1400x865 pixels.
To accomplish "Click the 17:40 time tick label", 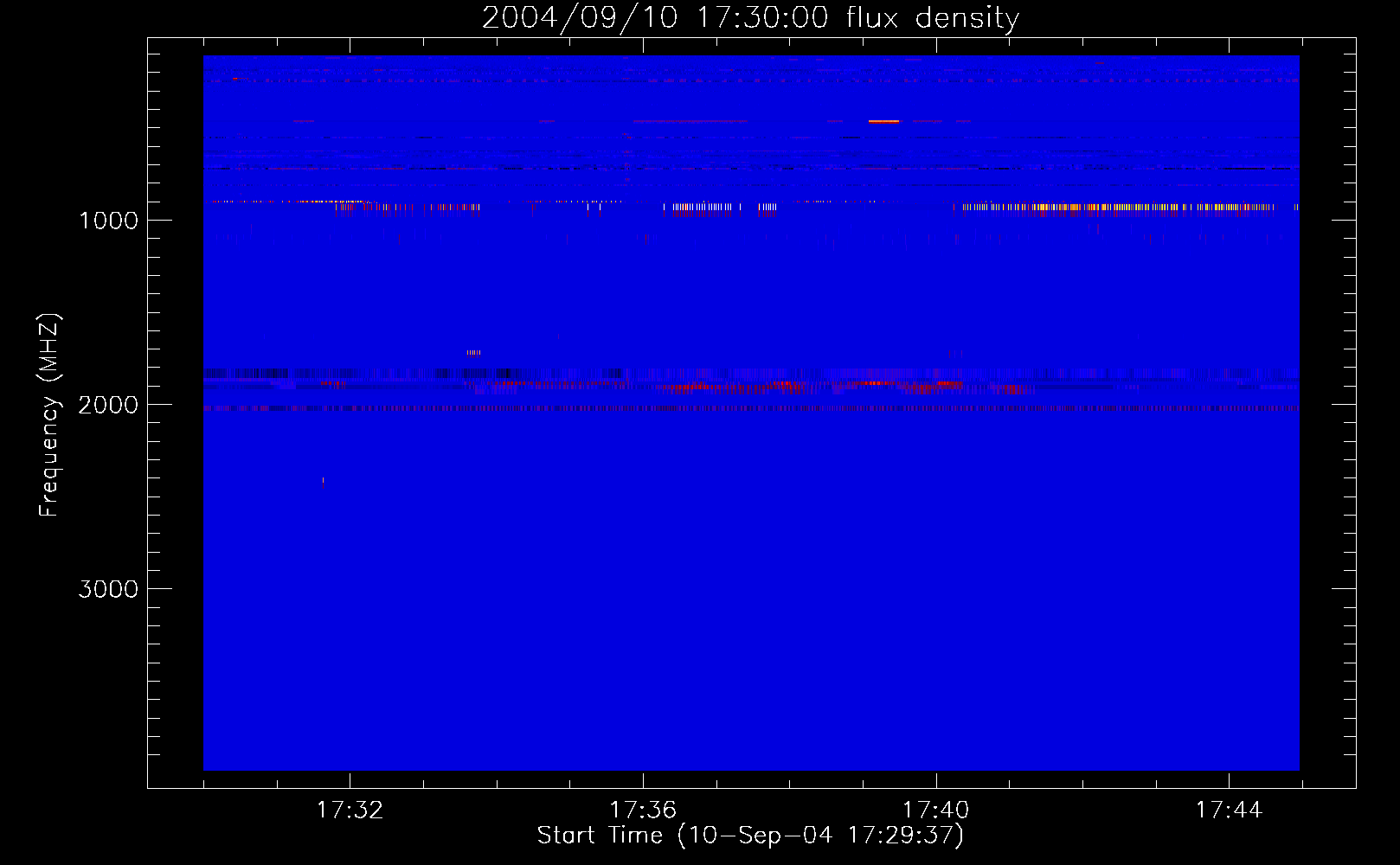I will point(935,811).
